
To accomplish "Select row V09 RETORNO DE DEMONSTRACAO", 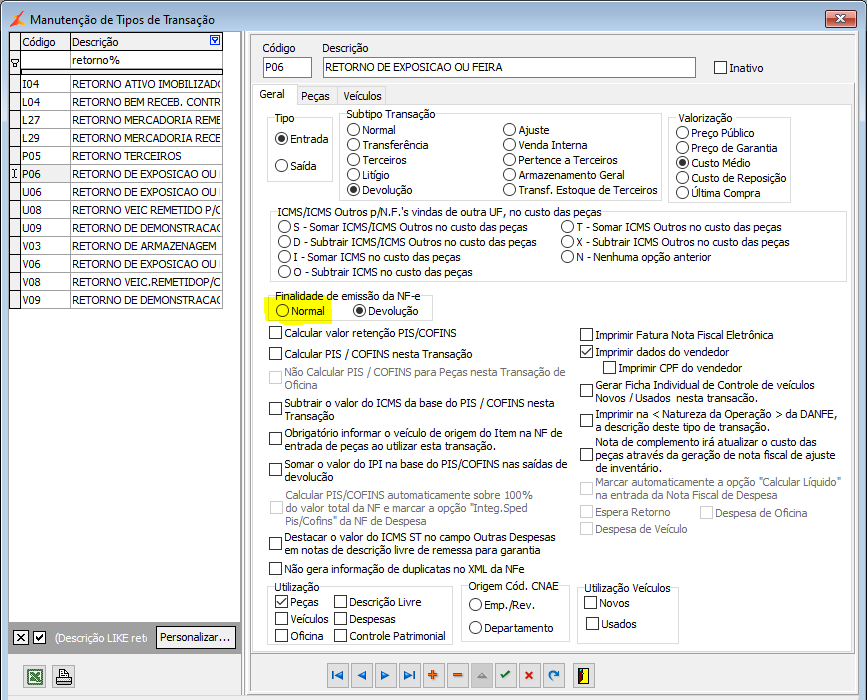I will click(x=117, y=300).
